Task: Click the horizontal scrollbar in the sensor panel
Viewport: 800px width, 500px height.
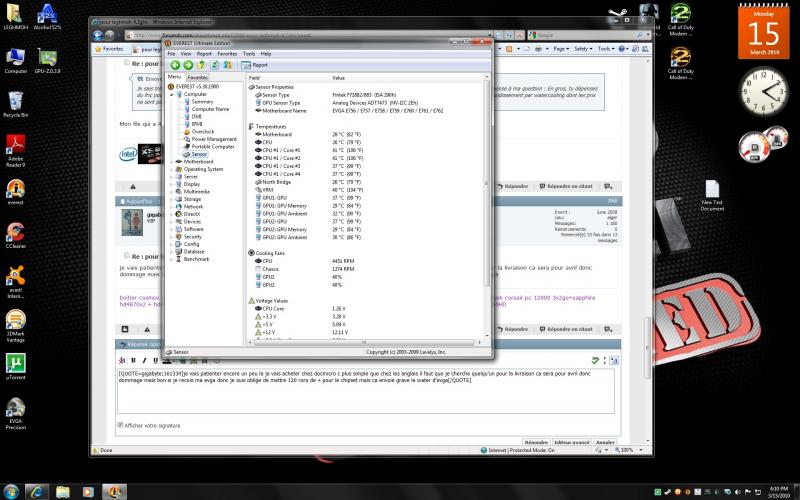Action: (x=365, y=343)
